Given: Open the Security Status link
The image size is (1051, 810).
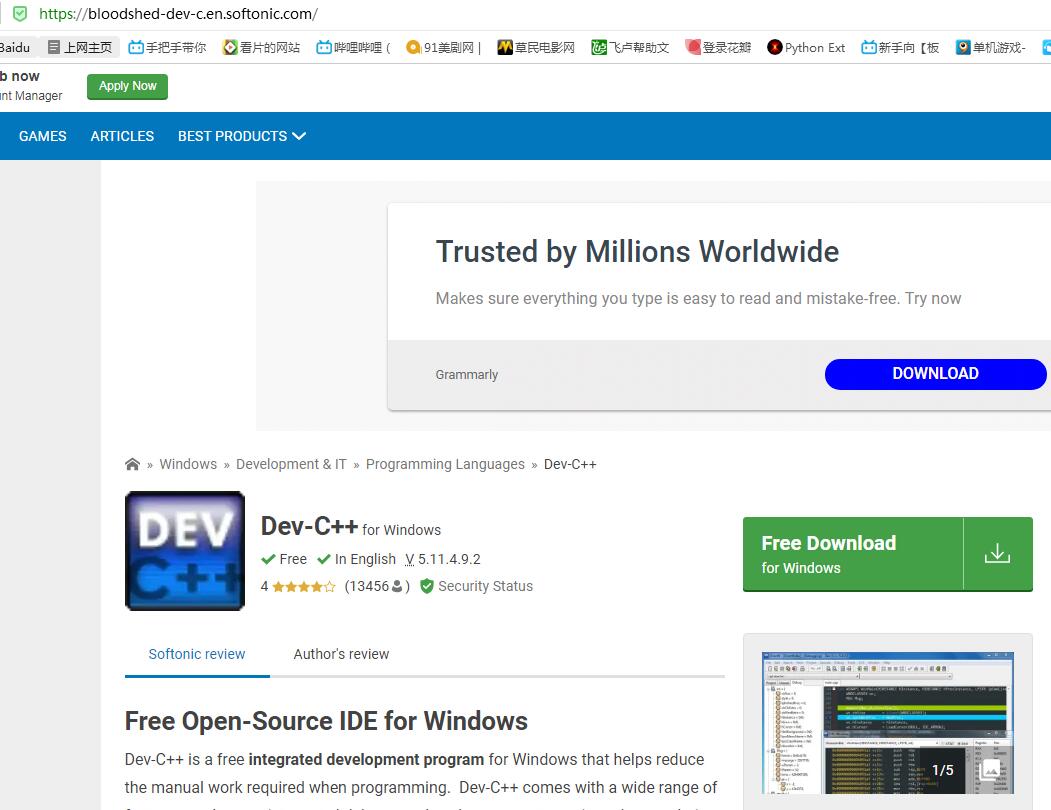Looking at the screenshot, I should [485, 586].
